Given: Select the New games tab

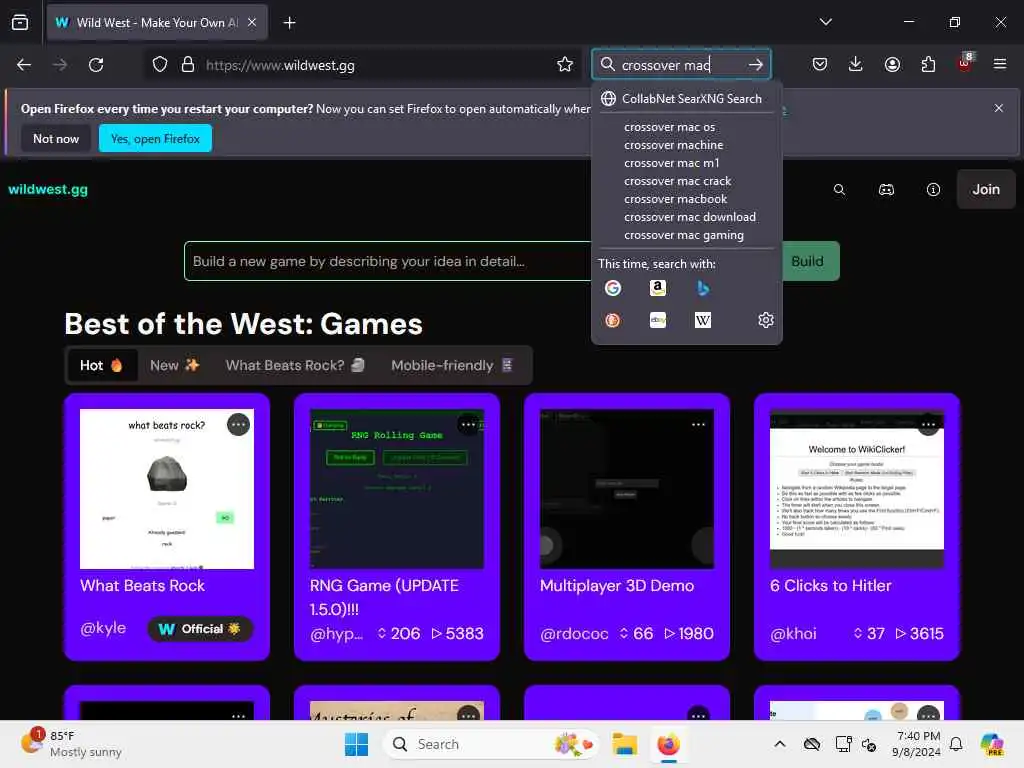Looking at the screenshot, I should pyautogui.click(x=174, y=365).
